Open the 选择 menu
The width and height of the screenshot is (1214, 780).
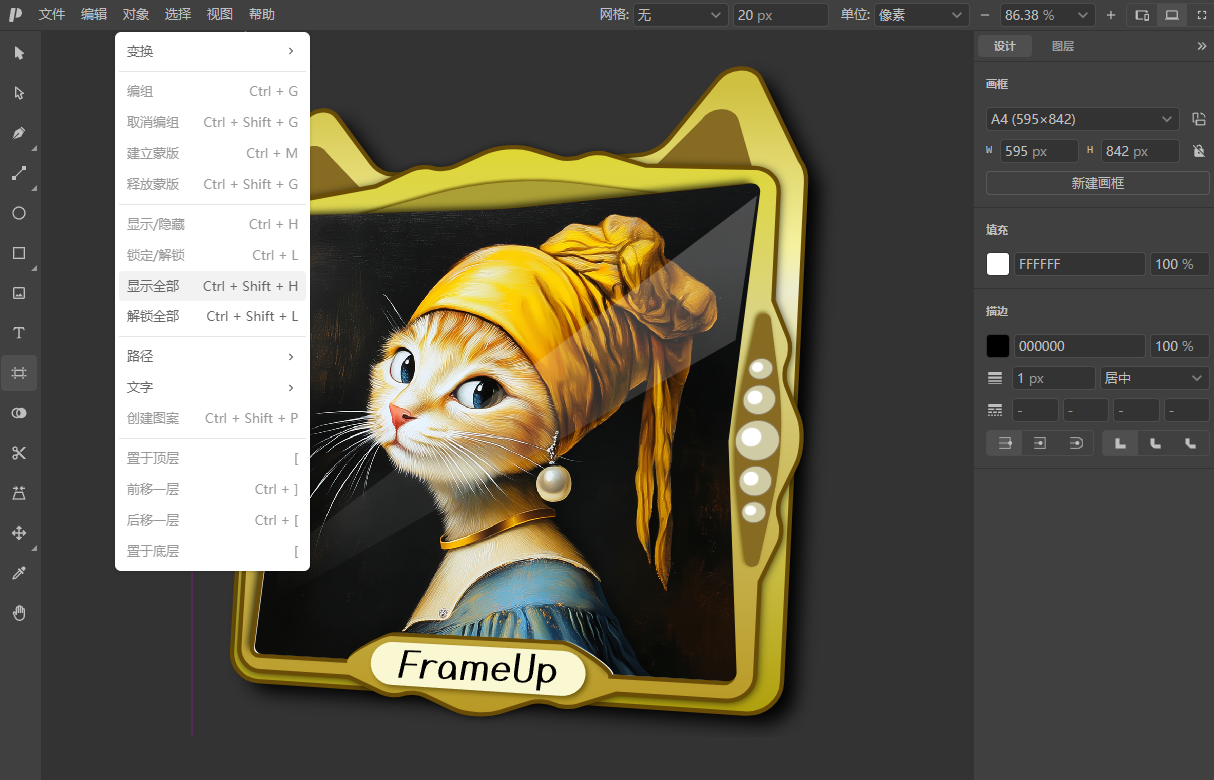(178, 15)
